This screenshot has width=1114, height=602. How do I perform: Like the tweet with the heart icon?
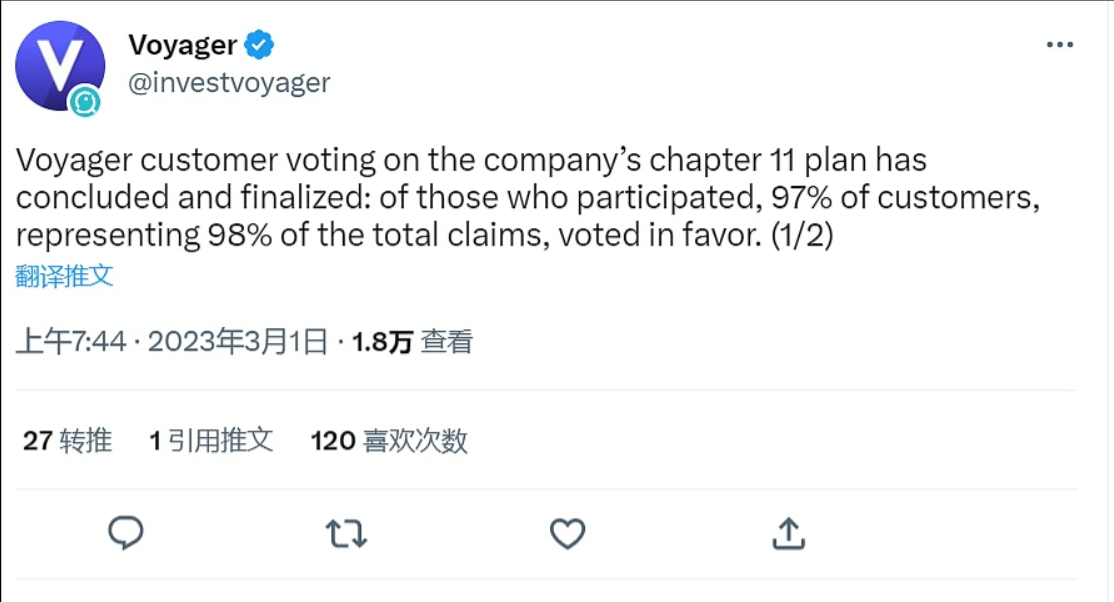567,533
